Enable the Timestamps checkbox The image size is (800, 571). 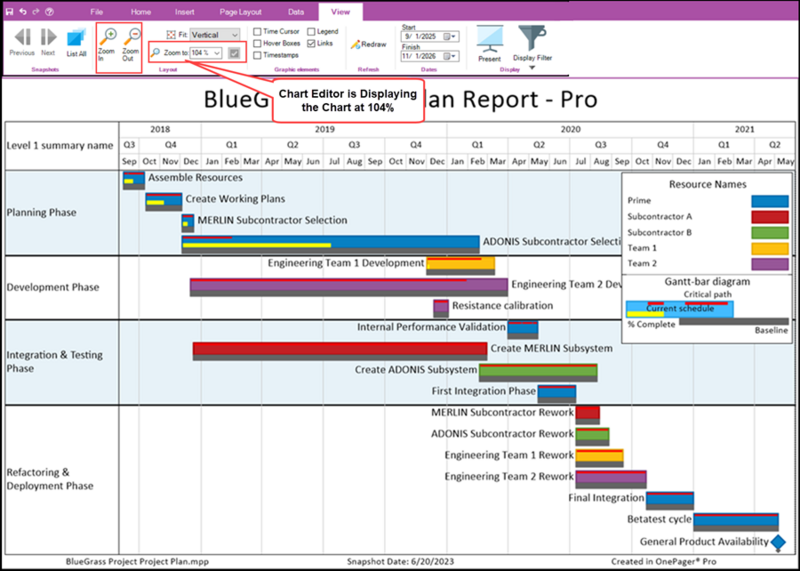point(258,55)
